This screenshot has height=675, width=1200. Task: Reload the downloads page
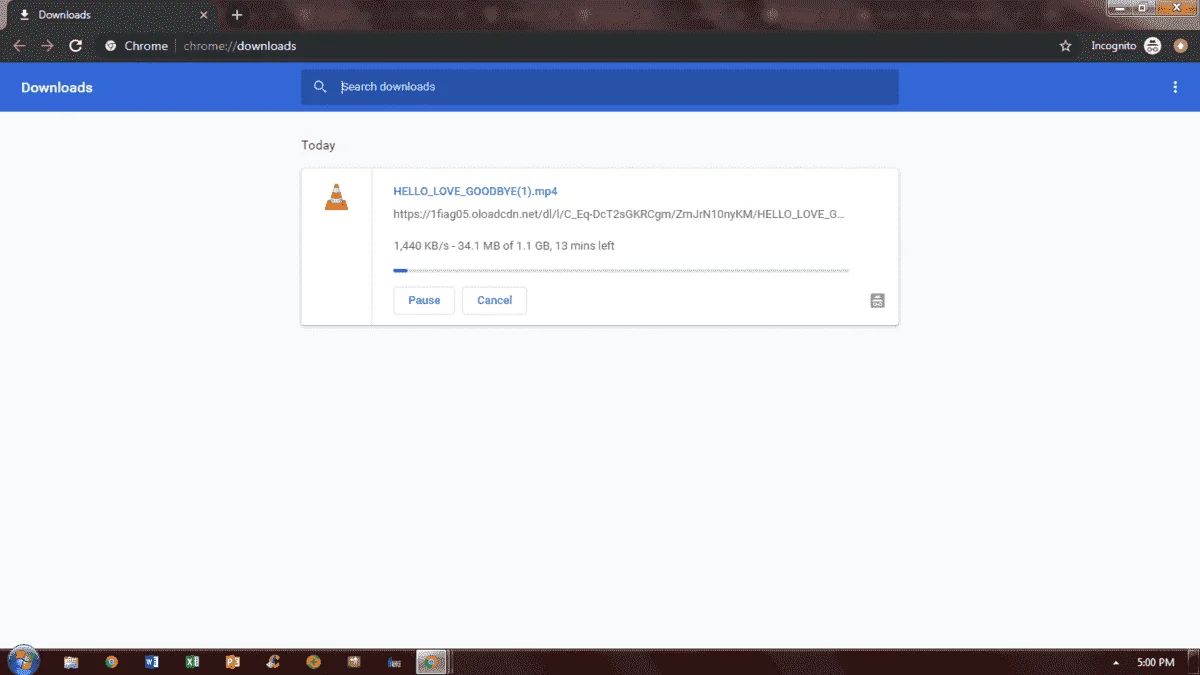click(x=75, y=46)
